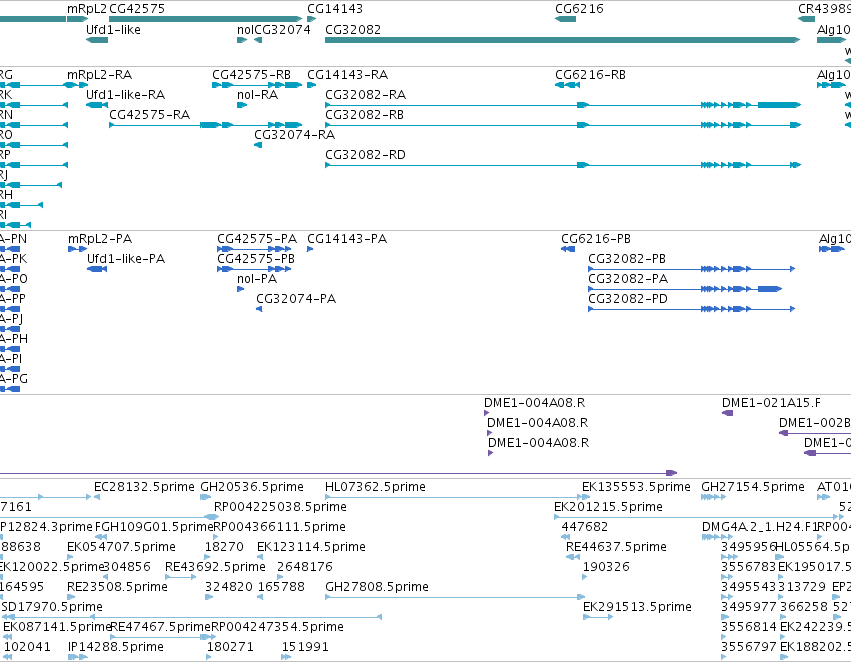Click the Ufd1-like gene label
Image resolution: width=851 pixels, height=662 pixels.
pos(113,29)
